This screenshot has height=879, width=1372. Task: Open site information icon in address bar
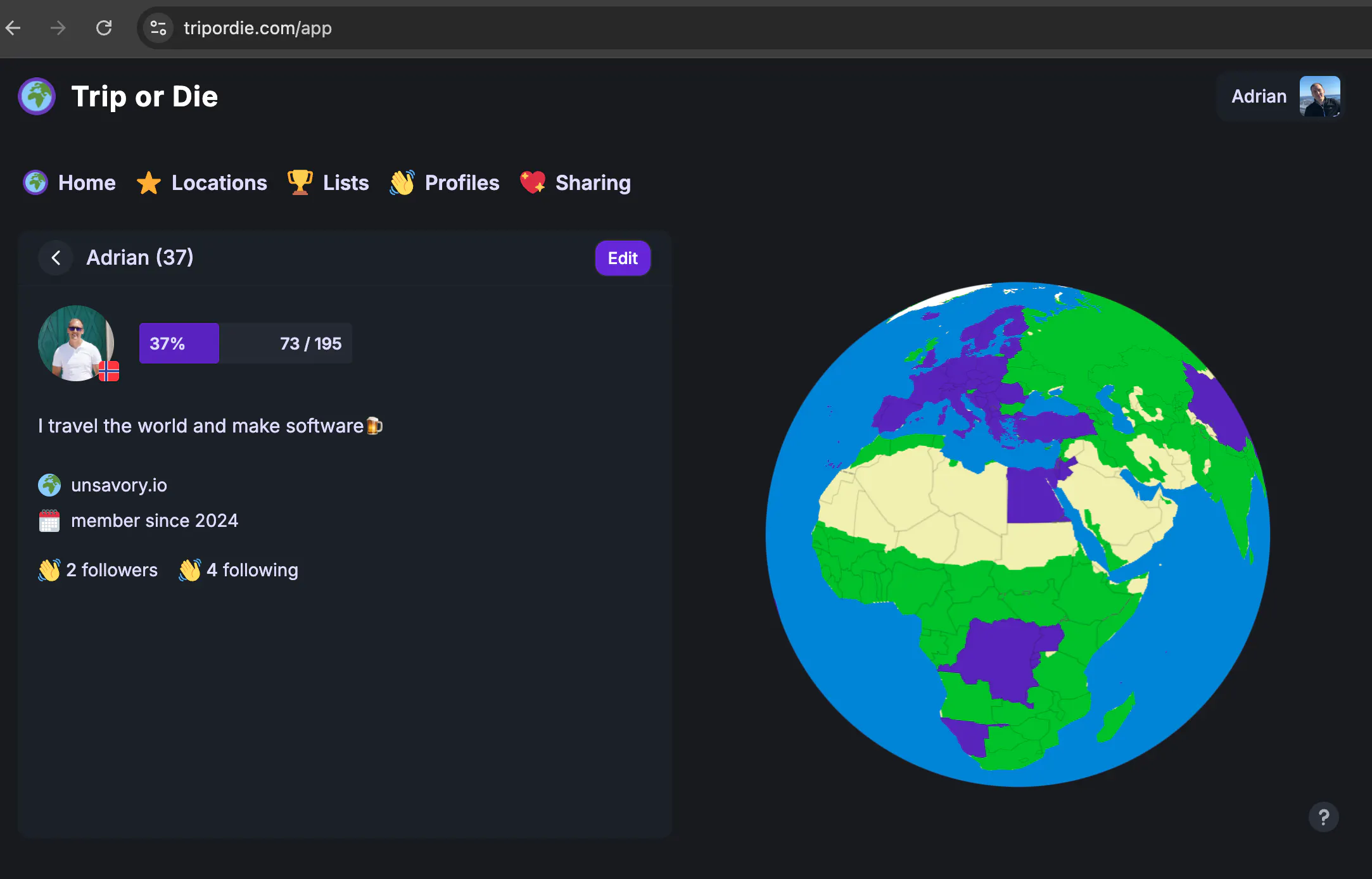point(158,28)
